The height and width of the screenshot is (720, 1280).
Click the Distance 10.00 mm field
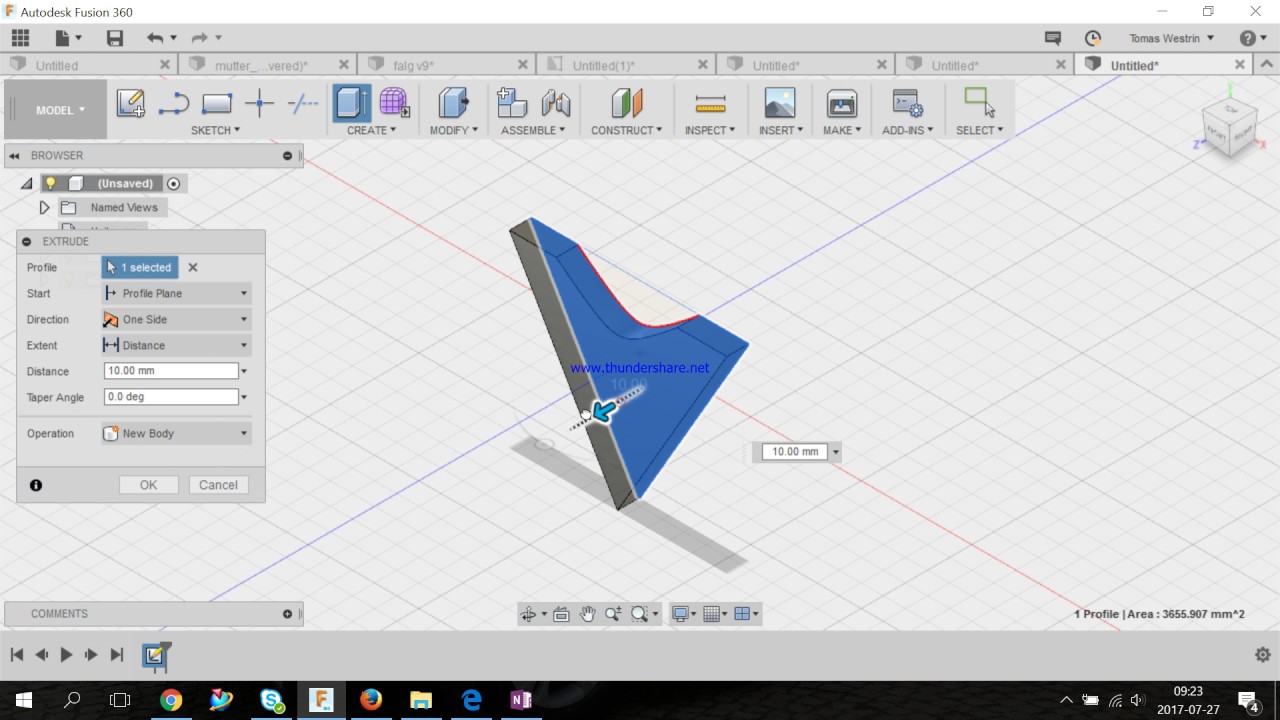click(x=171, y=371)
